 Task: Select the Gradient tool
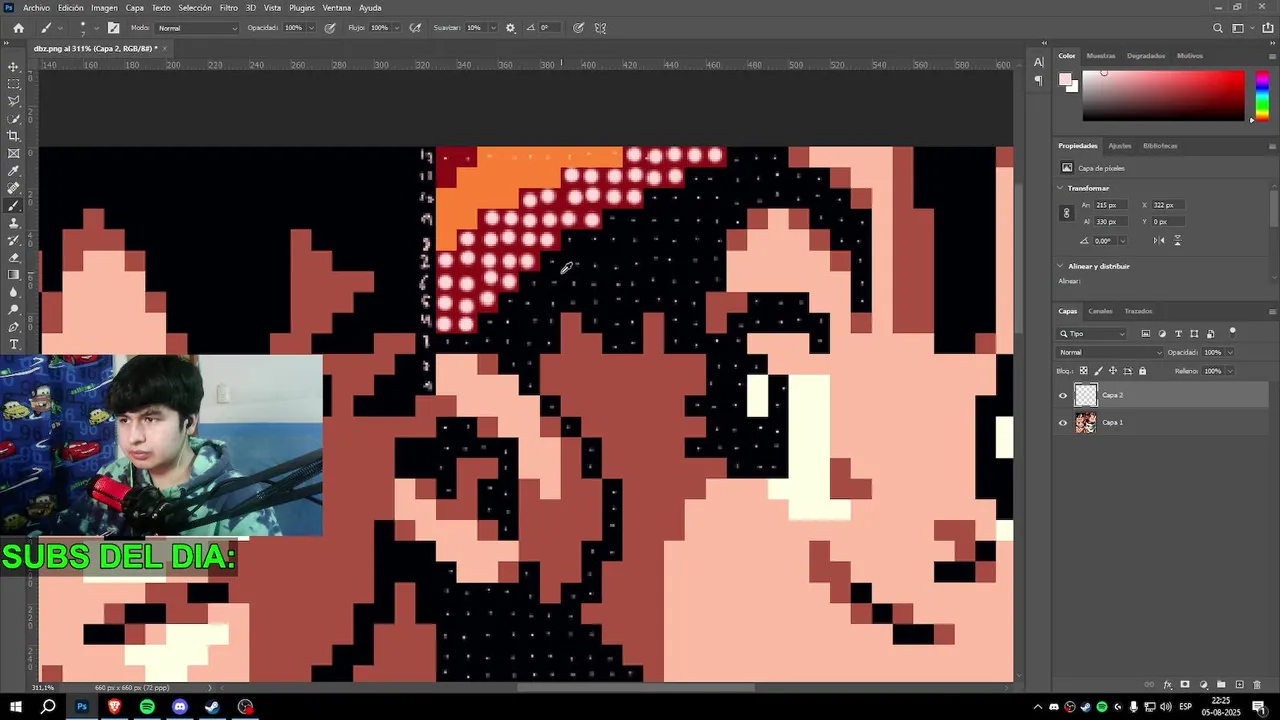(13, 275)
